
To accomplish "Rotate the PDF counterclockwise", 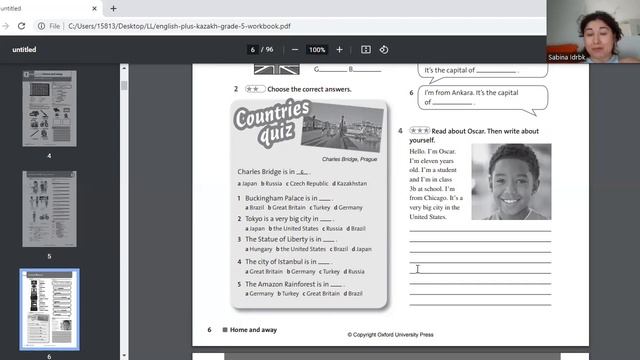I will [384, 50].
